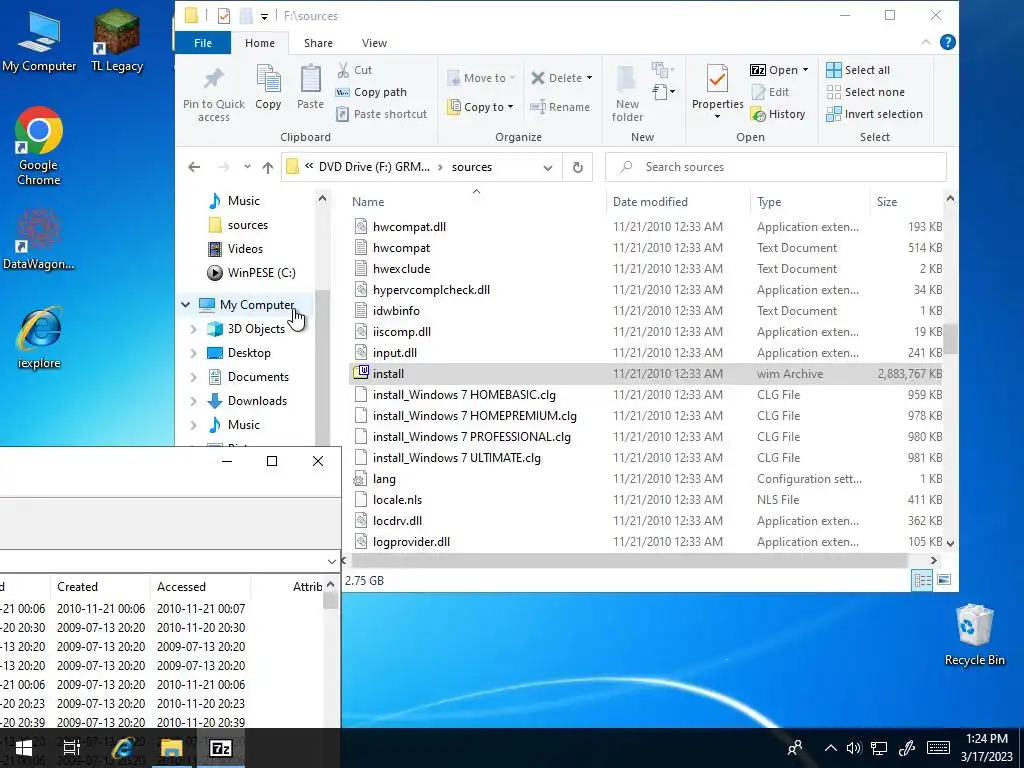
Task: Sort 7-Zip list by Created column
Action: click(100, 586)
